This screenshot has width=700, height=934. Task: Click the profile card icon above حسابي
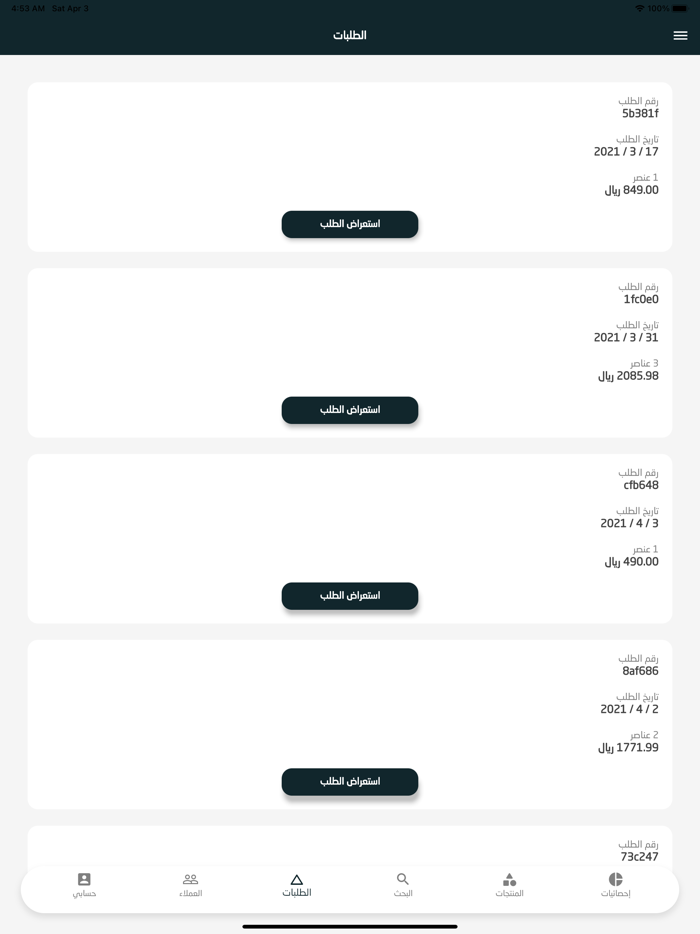pos(84,880)
